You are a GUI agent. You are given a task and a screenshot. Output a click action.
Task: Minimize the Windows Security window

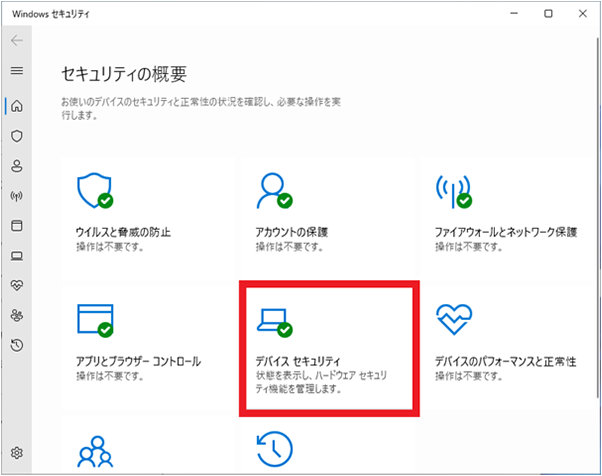click(x=514, y=13)
